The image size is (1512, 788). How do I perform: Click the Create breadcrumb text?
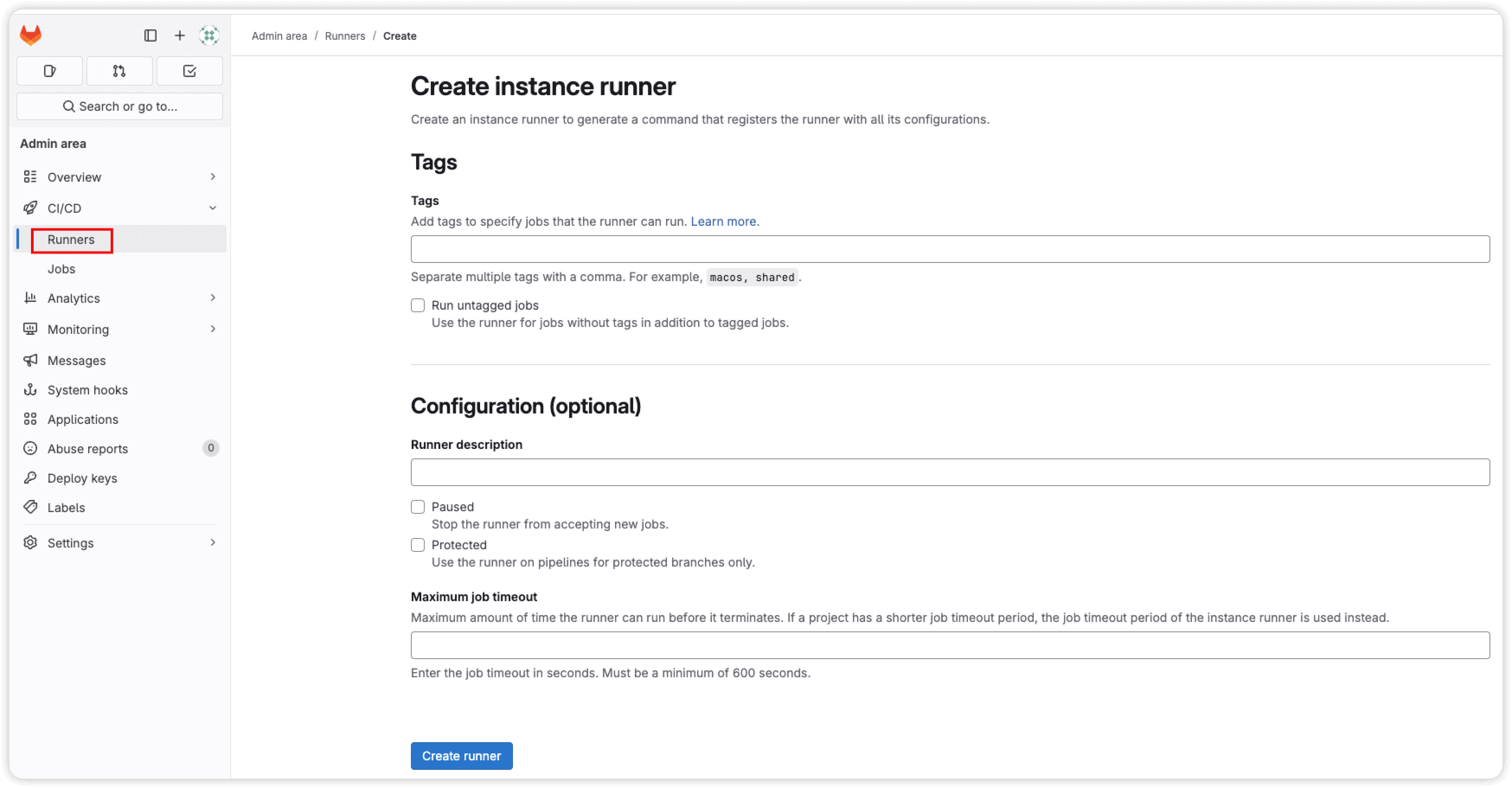coord(400,36)
